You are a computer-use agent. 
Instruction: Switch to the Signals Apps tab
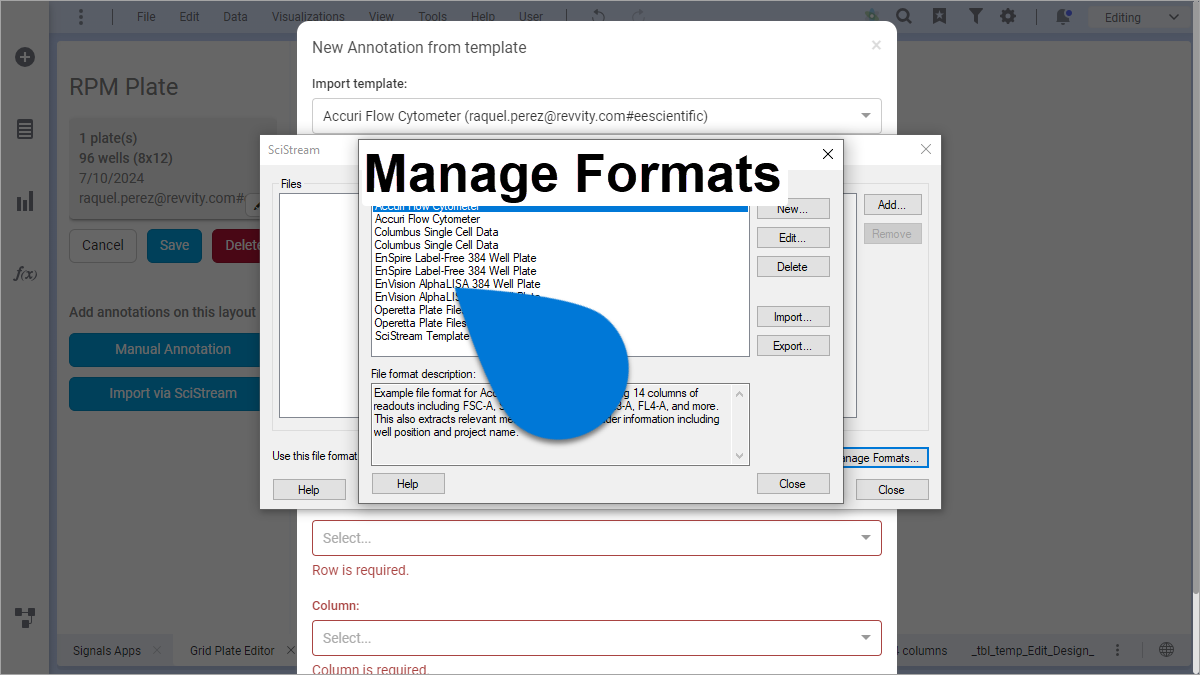(x=107, y=650)
